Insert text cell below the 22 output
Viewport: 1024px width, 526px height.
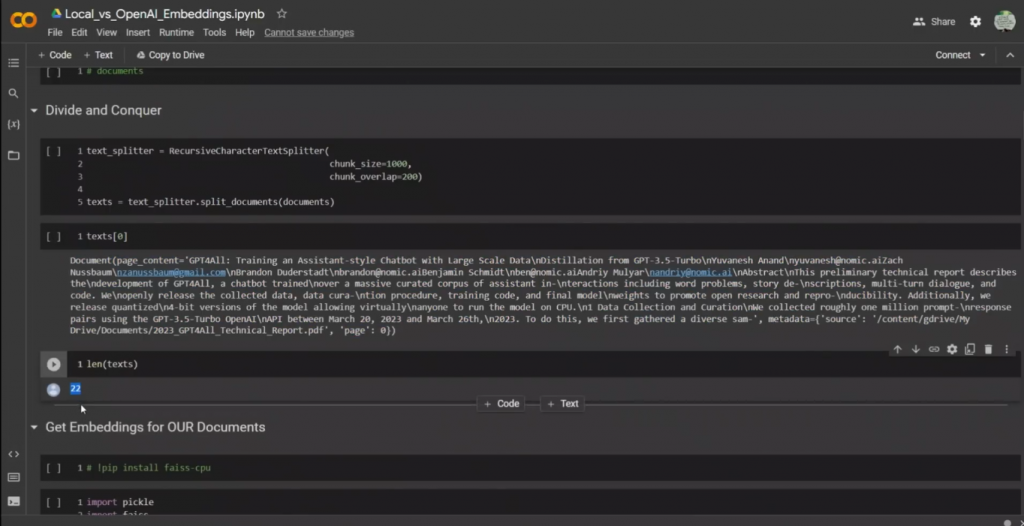coord(564,404)
